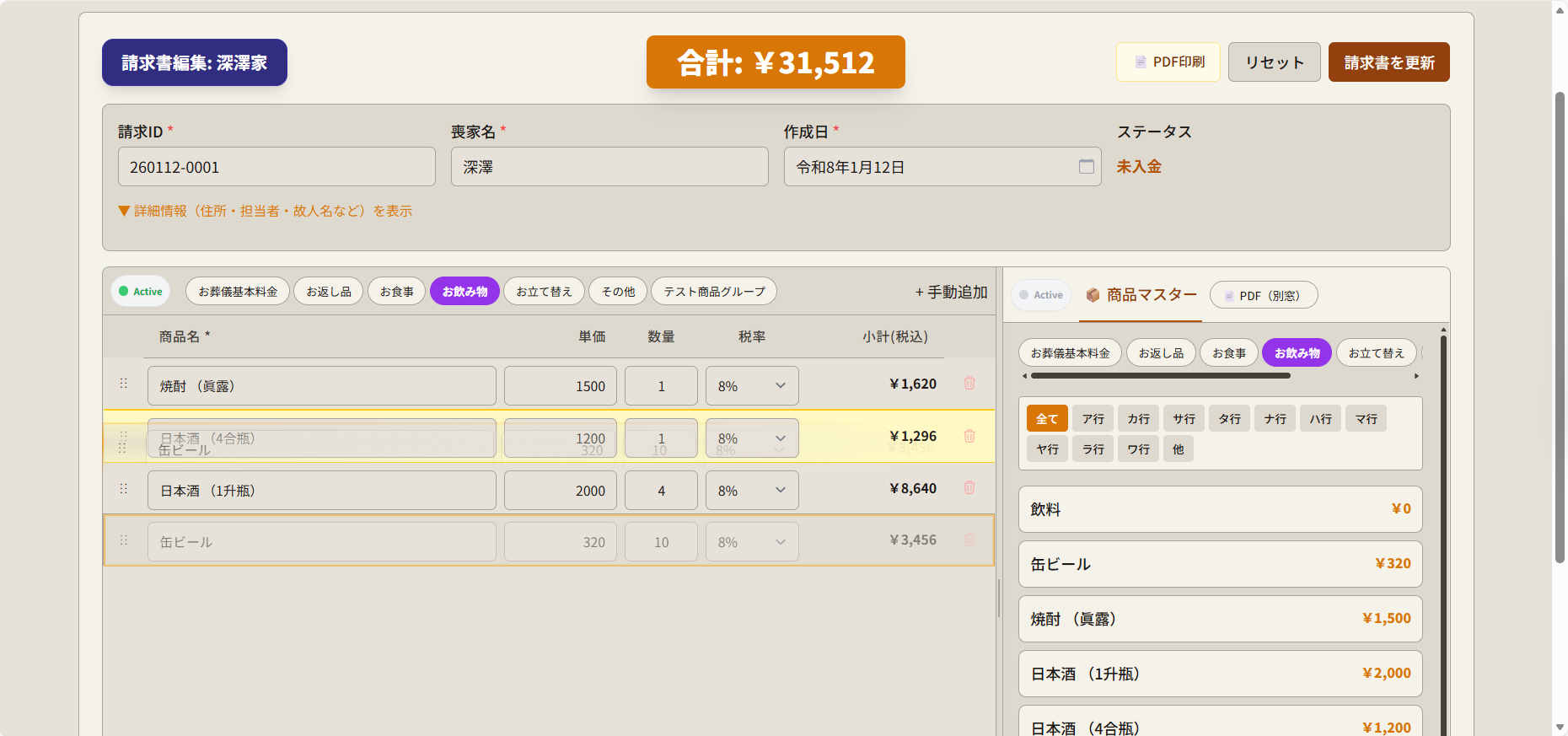Switch to お食事 category tab on left
1568x736 pixels.
396,292
